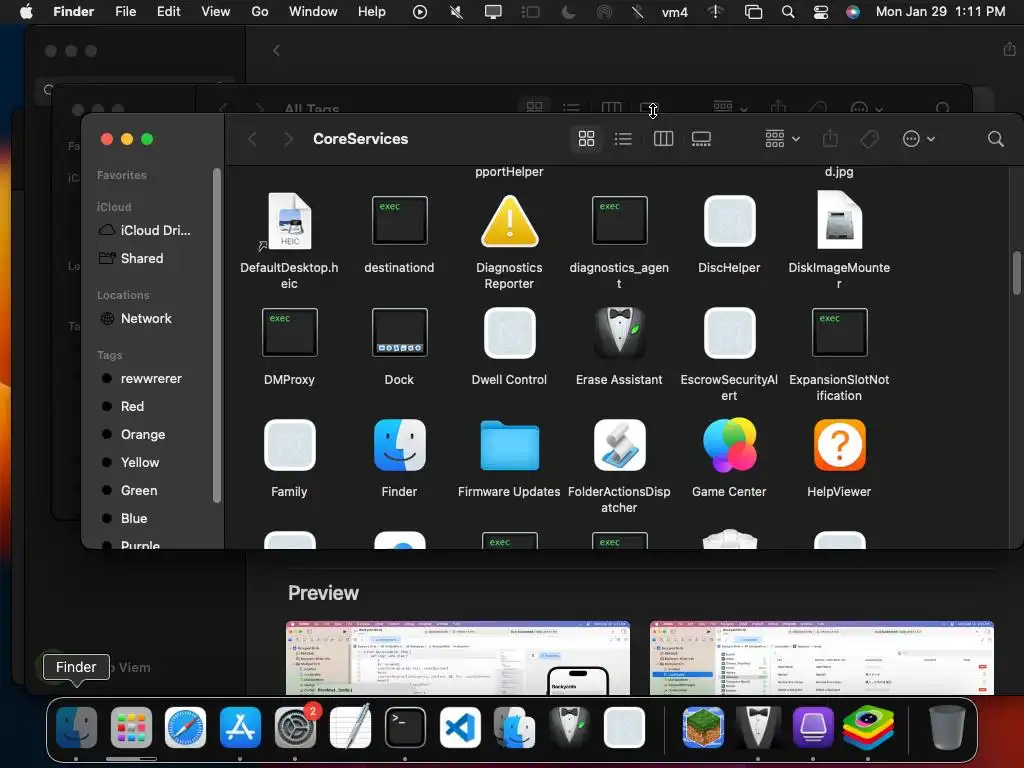The image size is (1024, 768).
Task: Open the Trash in the Dock
Action: (947, 728)
